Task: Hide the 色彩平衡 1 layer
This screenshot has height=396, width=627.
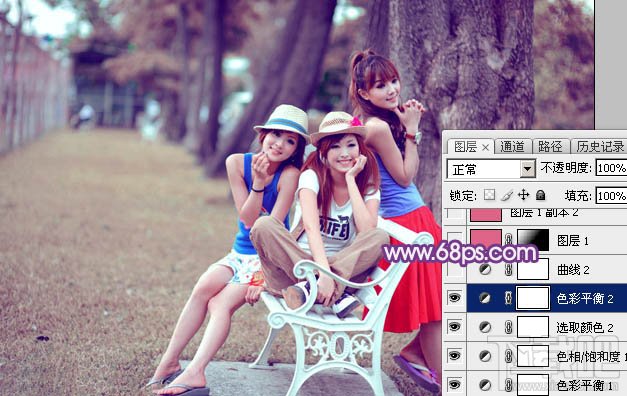Action: click(x=454, y=385)
